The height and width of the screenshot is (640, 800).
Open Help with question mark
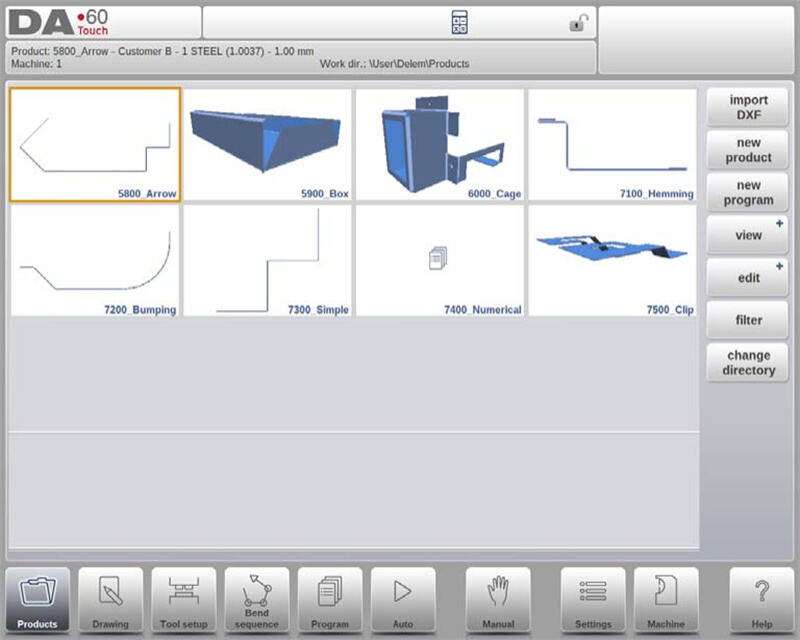(761, 600)
